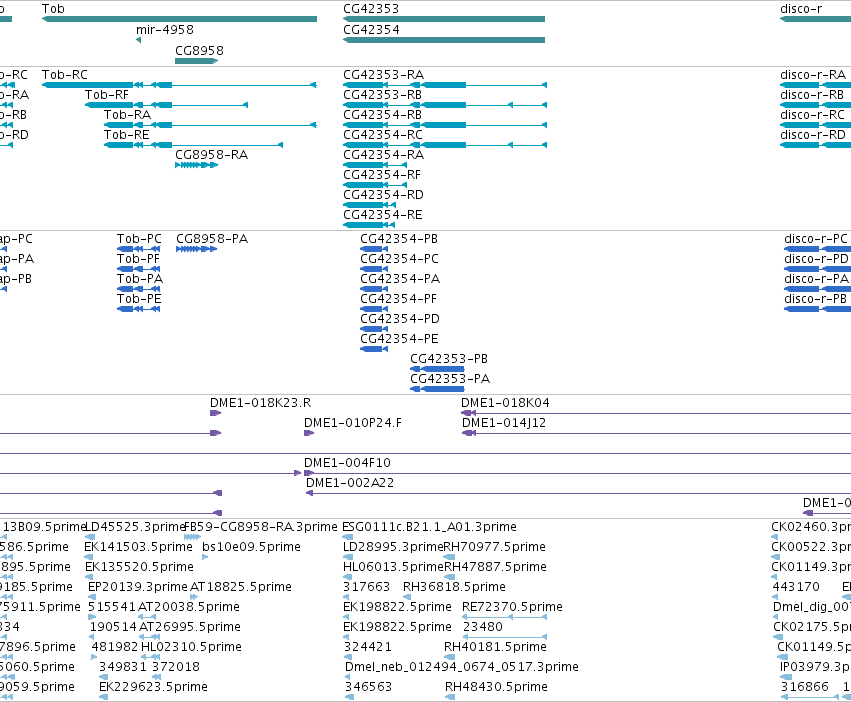This screenshot has width=851, height=702.
Task: Select EST RH70977.5prime
Action: pyautogui.click(x=494, y=547)
